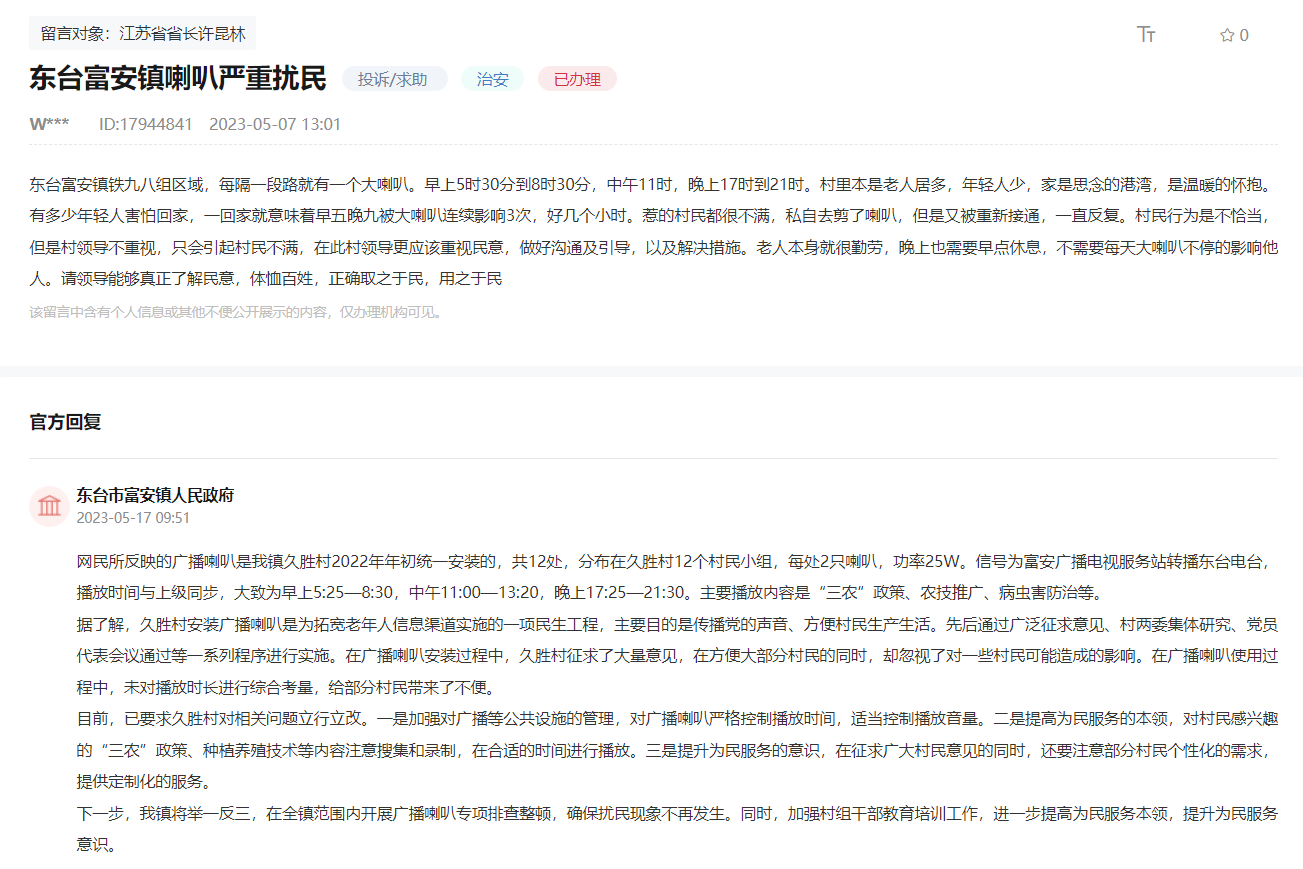The height and width of the screenshot is (869, 1303).
Task: Click the font size adjustment icon
Action: pos(1146,33)
